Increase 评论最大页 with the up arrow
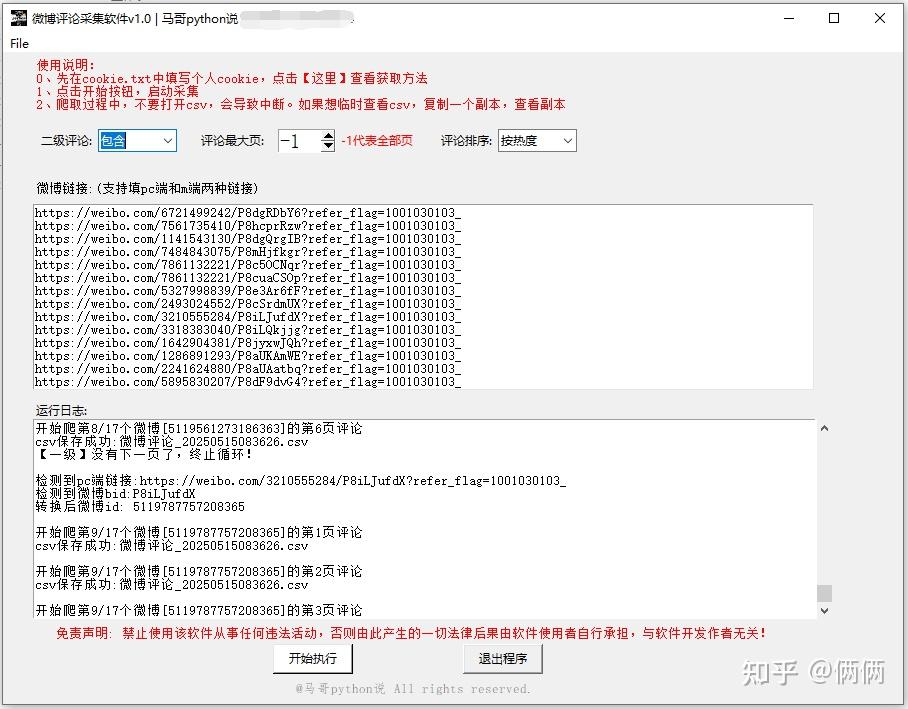The width and height of the screenshot is (908, 709). point(328,136)
